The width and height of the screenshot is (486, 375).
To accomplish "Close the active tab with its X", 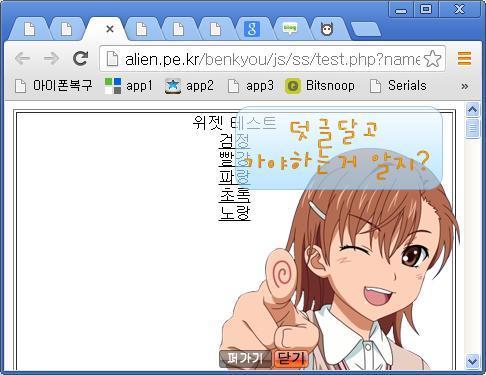I will tap(110, 29).
